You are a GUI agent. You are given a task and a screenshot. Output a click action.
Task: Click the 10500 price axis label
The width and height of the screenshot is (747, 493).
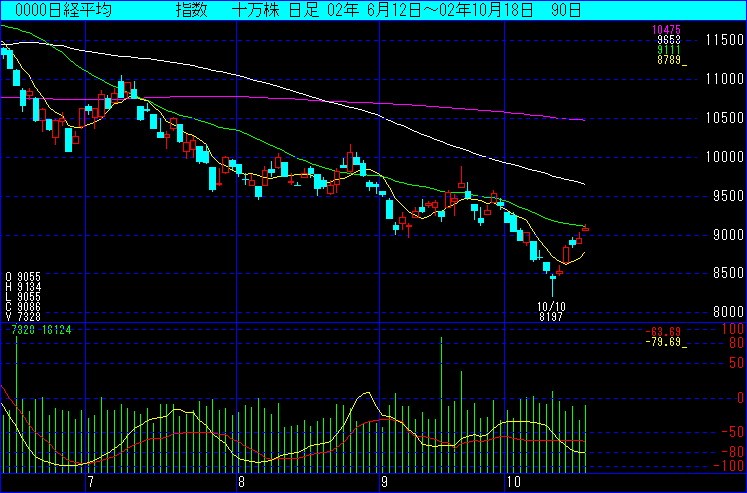(725, 118)
